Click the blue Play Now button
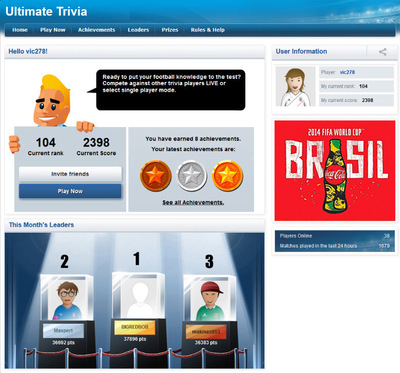400x373 pixels. [x=70, y=191]
